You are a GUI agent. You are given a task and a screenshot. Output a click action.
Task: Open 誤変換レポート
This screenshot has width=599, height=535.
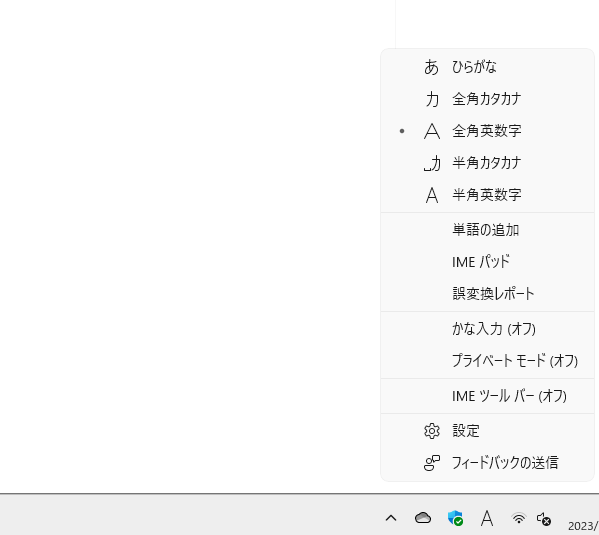click(487, 293)
